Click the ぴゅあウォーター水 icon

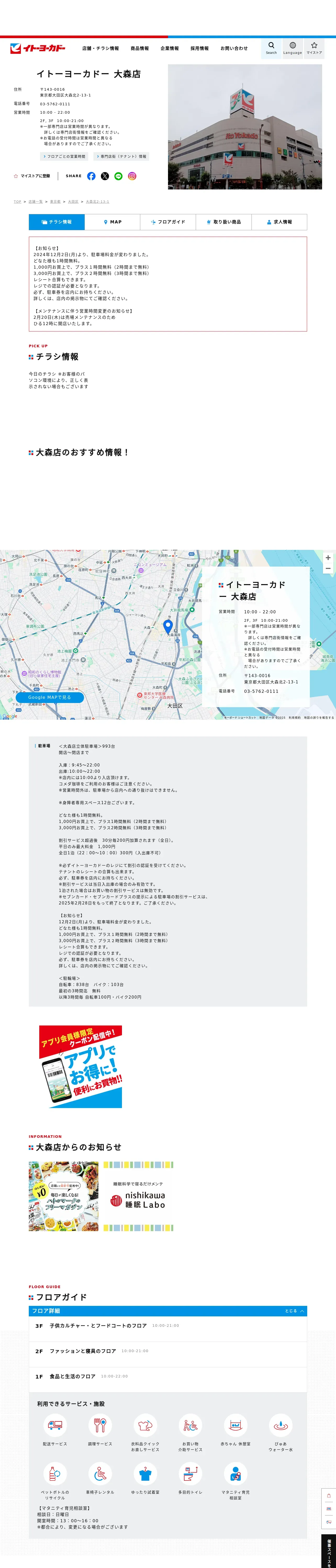tap(281, 1425)
